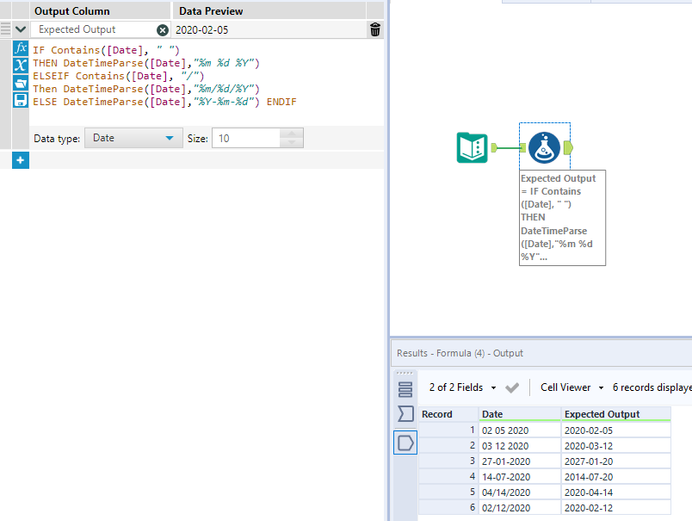
Task: Open the metadata sigma view in Results
Action: point(405,414)
